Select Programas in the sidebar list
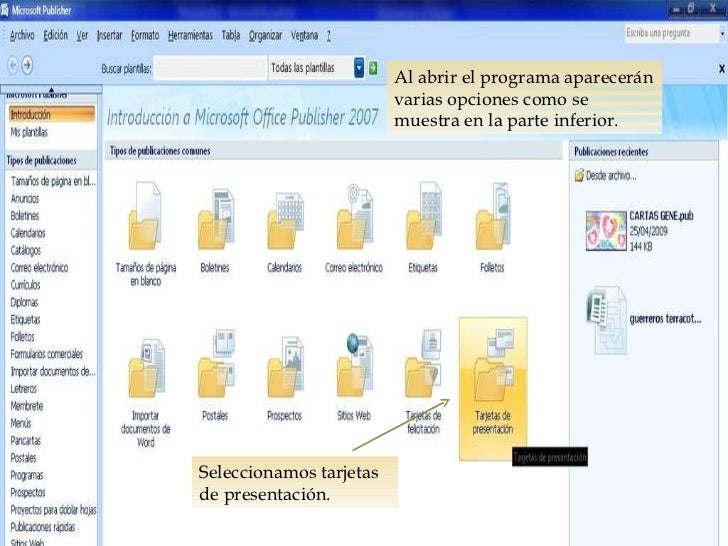Image resolution: width=728 pixels, height=546 pixels. 27,475
